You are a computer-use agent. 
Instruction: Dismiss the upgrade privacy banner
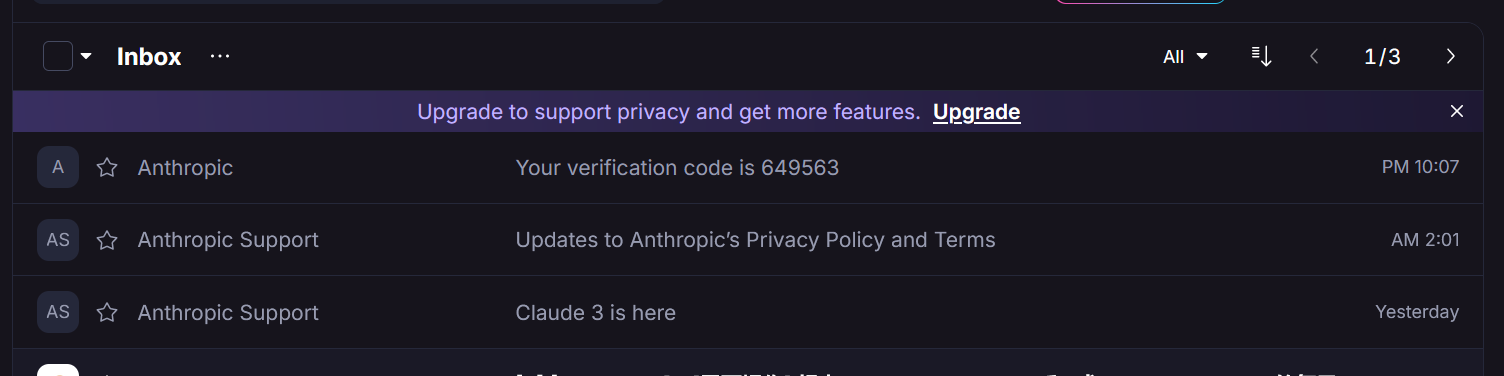coord(1457,111)
